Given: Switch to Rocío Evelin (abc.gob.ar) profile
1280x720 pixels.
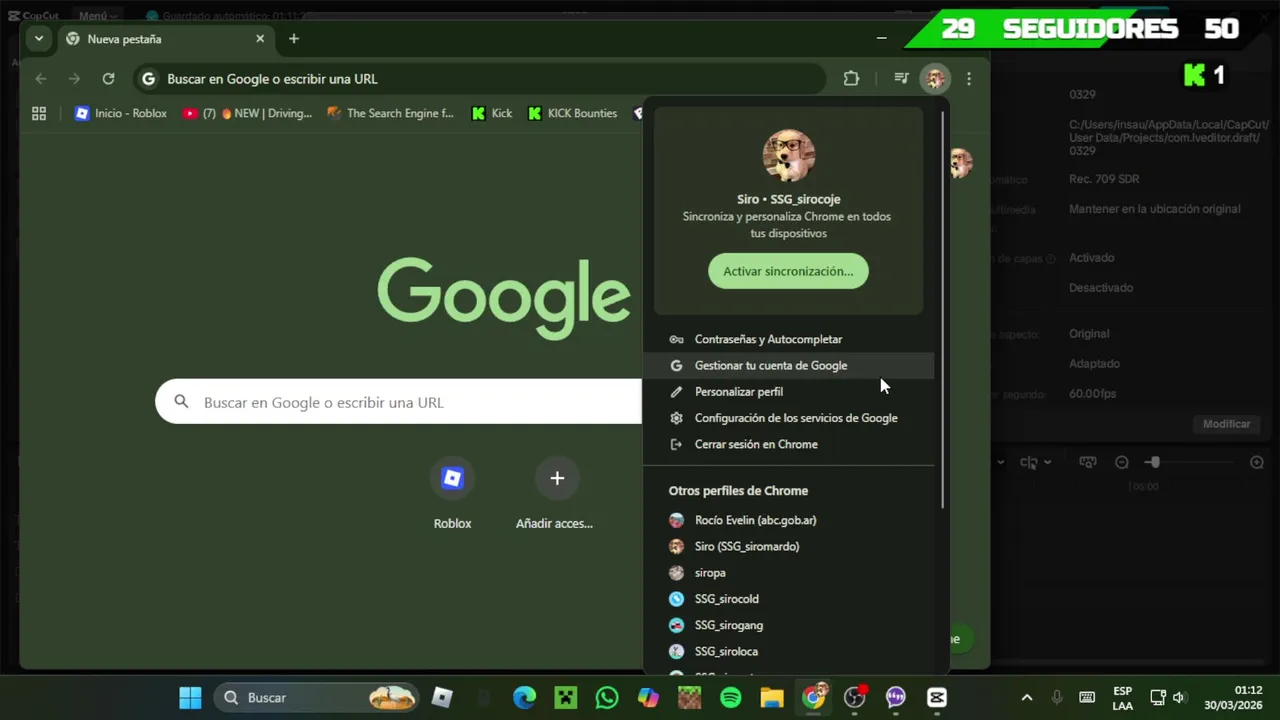Looking at the screenshot, I should coord(789,520).
